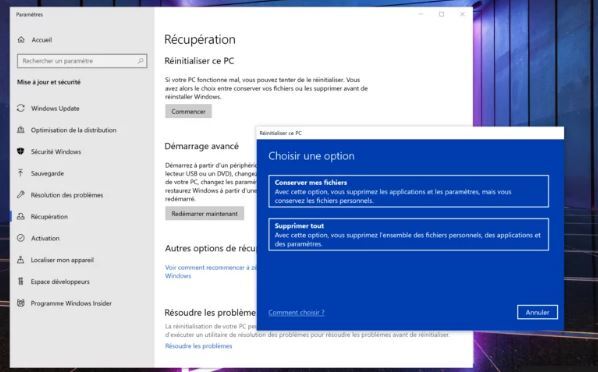
Task: Click the Programme Windows Insider icon
Action: point(21,303)
